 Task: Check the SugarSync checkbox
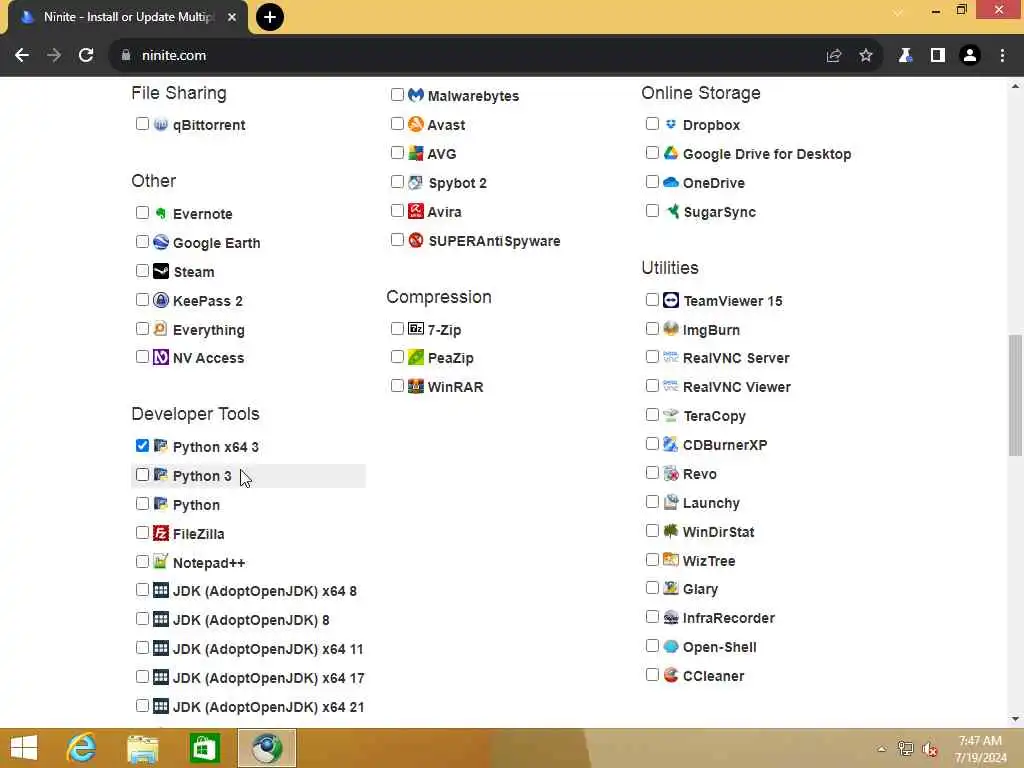[x=652, y=210]
